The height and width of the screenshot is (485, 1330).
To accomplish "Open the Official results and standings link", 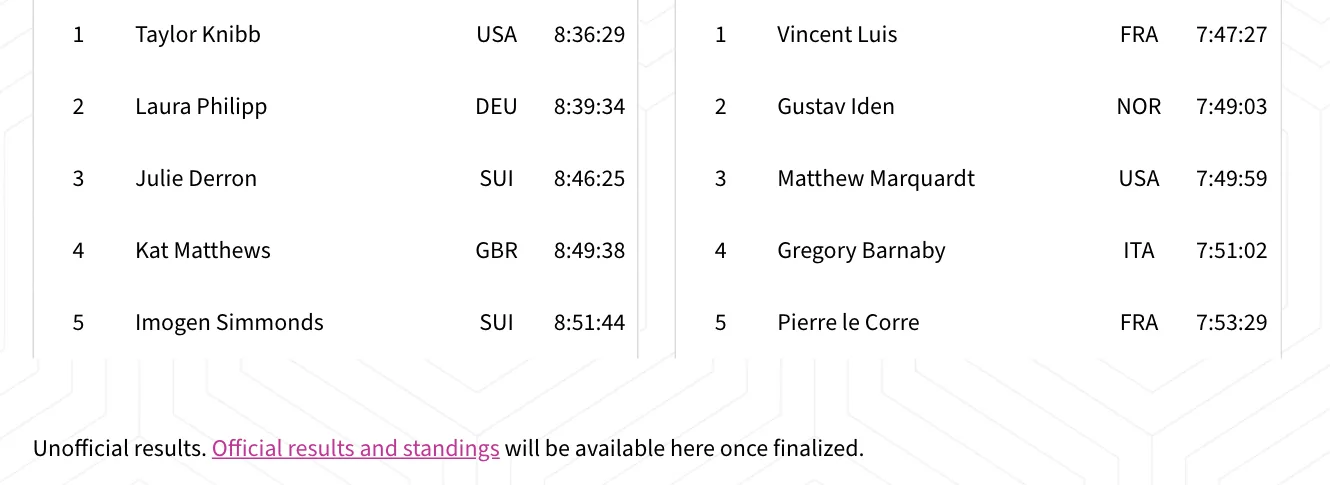I will coord(355,448).
